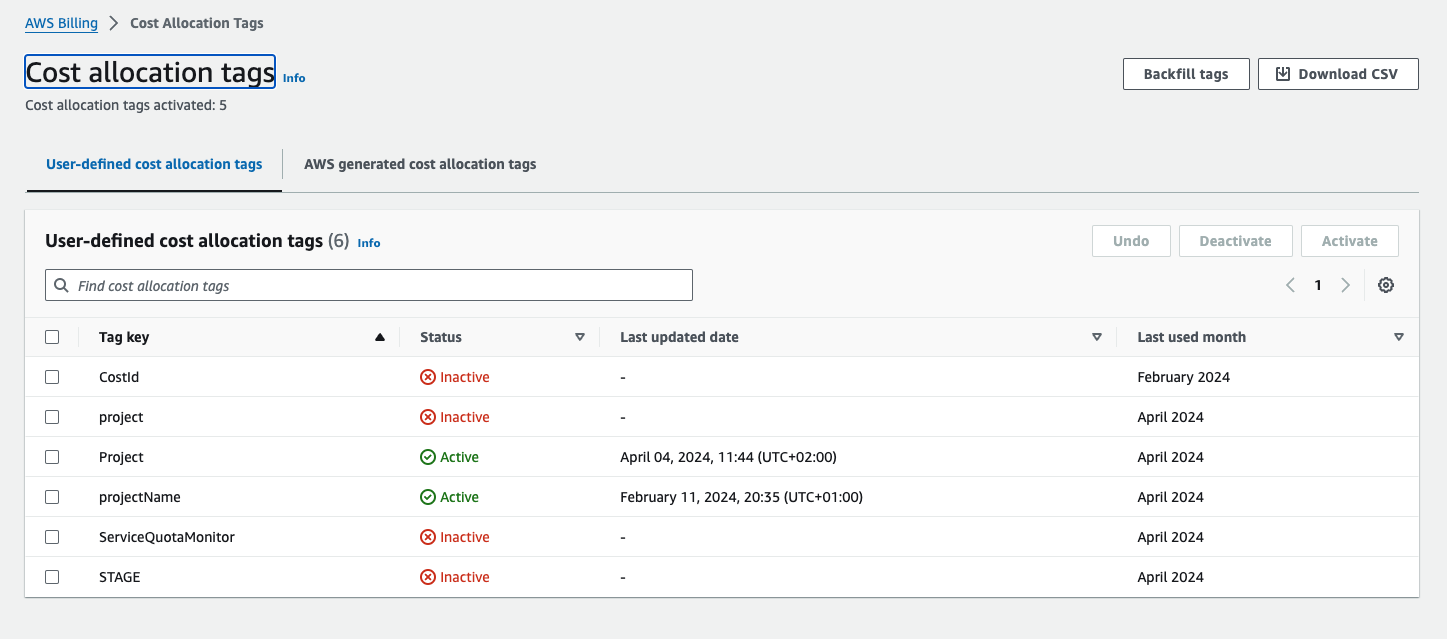The image size is (1447, 639).
Task: Open AWS Billing breadcrumb link
Action: click(61, 23)
